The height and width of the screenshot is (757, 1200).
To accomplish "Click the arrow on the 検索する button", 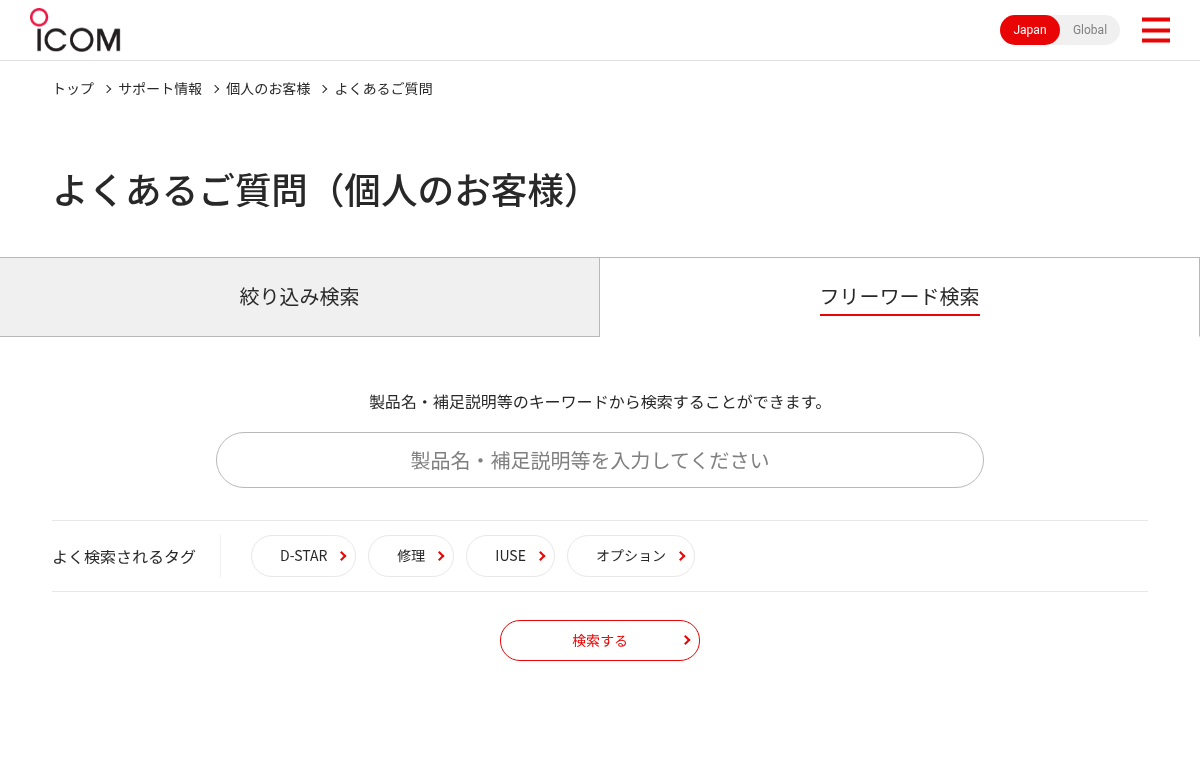I will pyautogui.click(x=687, y=640).
